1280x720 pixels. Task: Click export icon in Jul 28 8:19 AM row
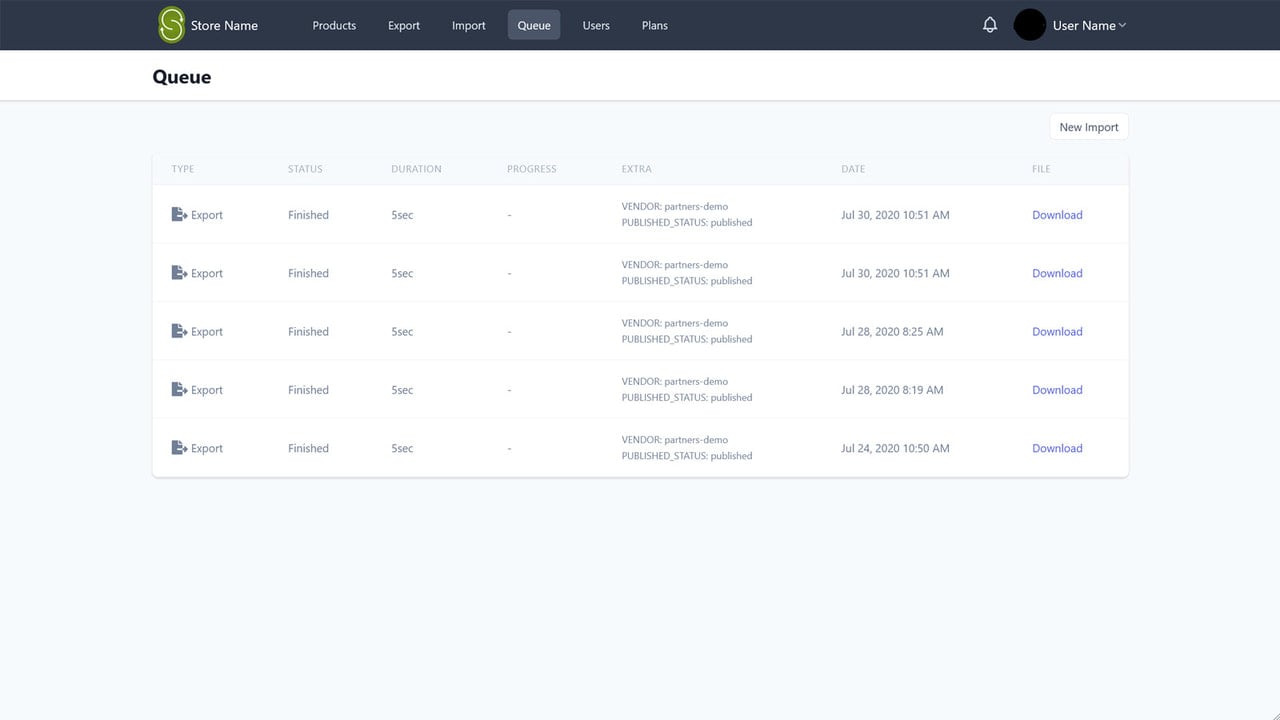(x=179, y=390)
